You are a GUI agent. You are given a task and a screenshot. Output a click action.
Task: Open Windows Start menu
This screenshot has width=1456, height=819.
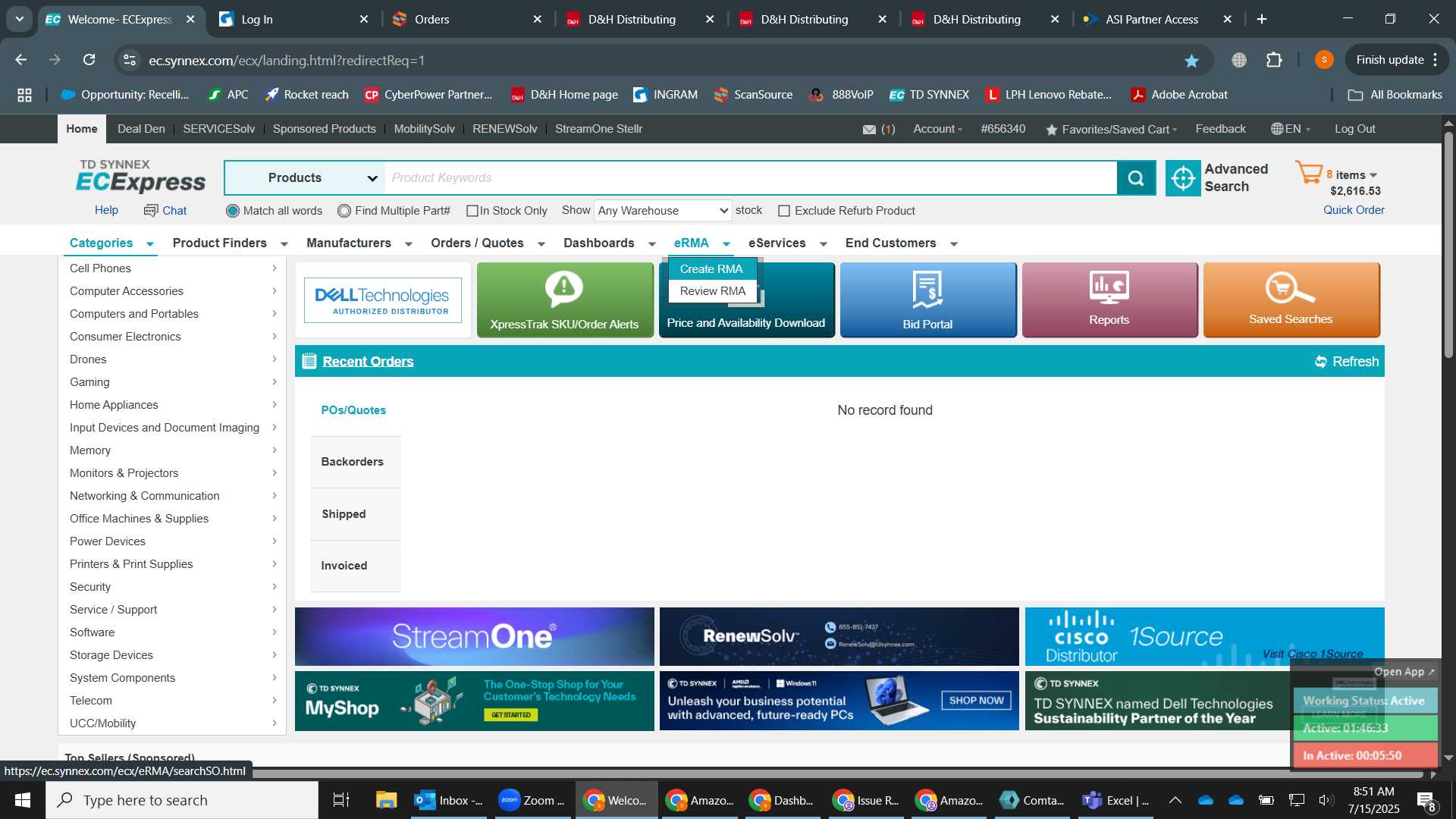(x=23, y=800)
